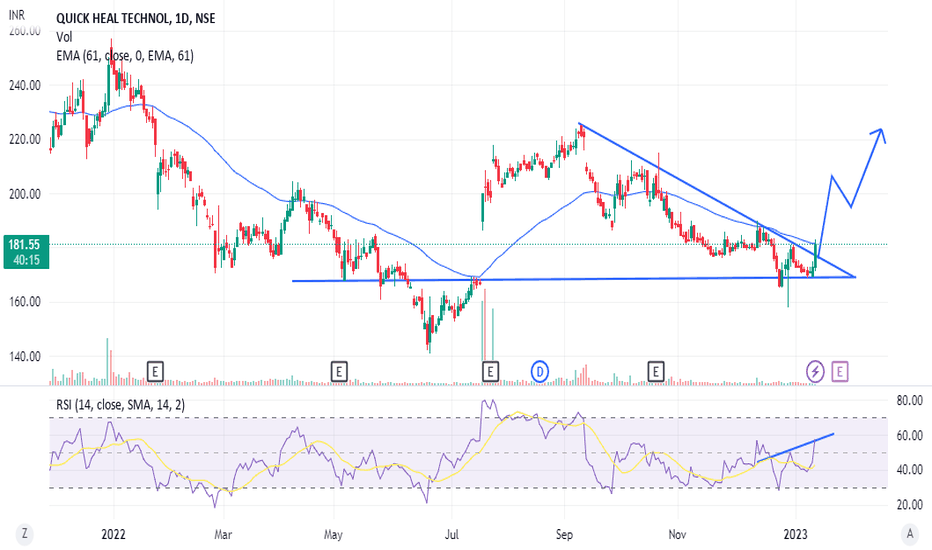Click the 220.00 price axis label
Viewport: 932px width, 550px height.
click(25, 139)
